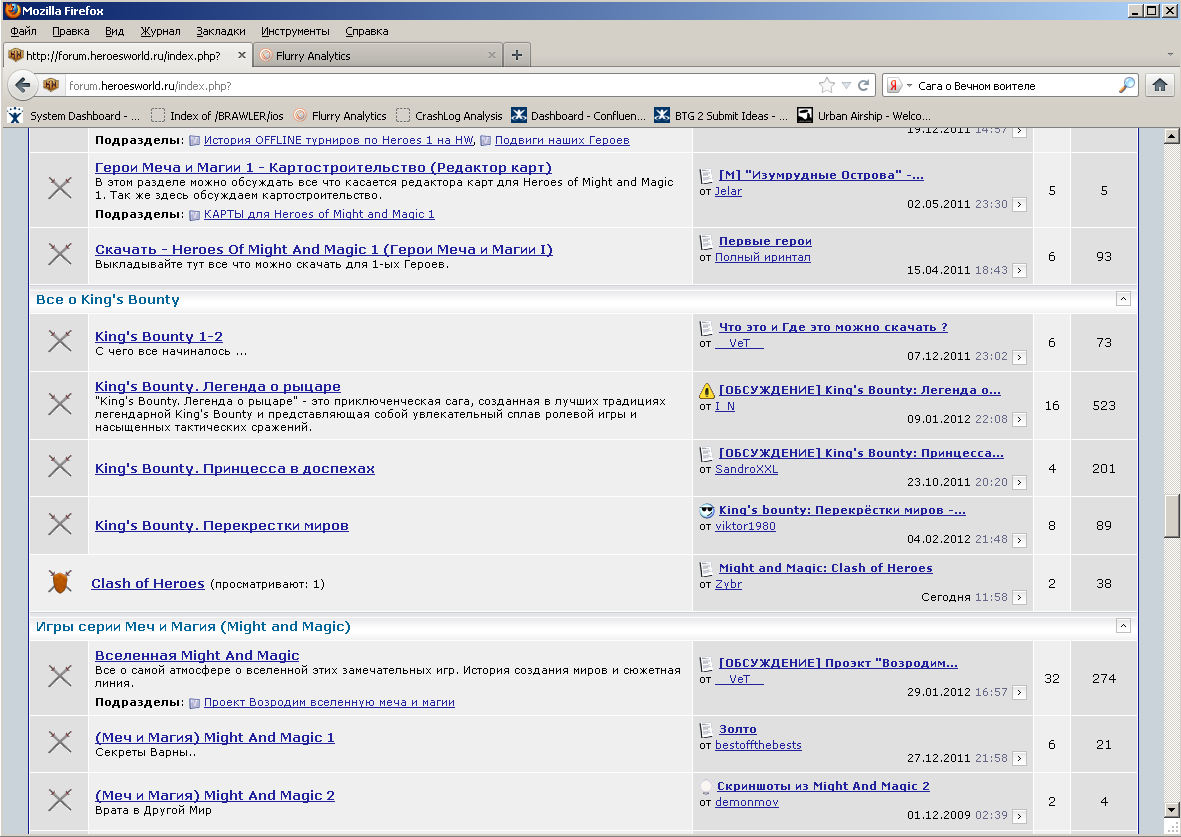Collapse the Все о King's Bounty category
This screenshot has height=837, width=1181.
(1123, 299)
